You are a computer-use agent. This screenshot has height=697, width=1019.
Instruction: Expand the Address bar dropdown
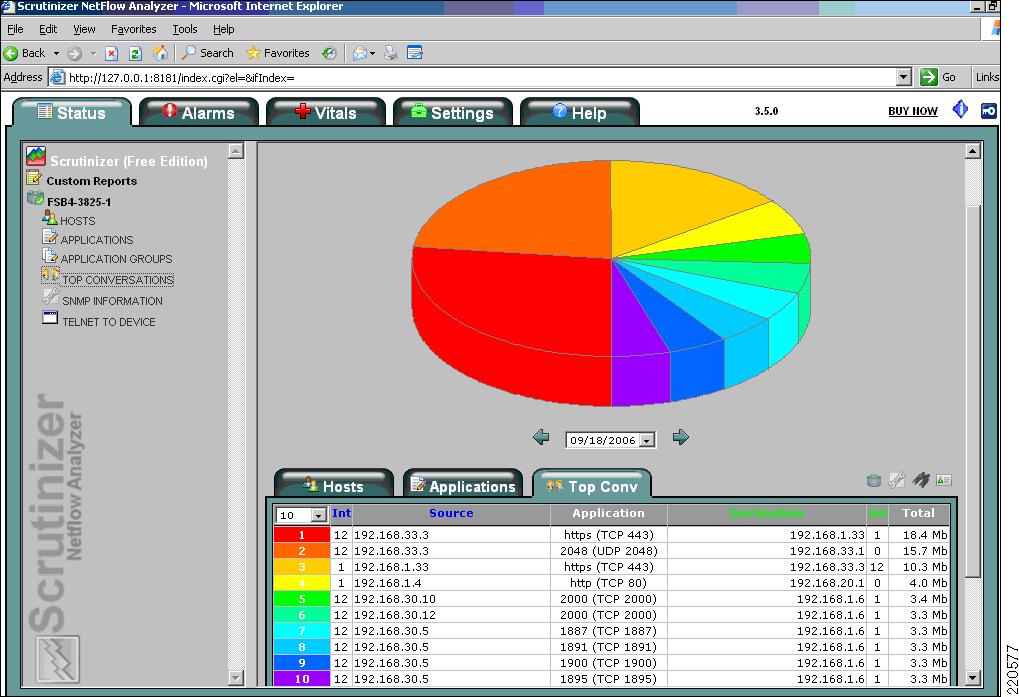click(x=903, y=77)
